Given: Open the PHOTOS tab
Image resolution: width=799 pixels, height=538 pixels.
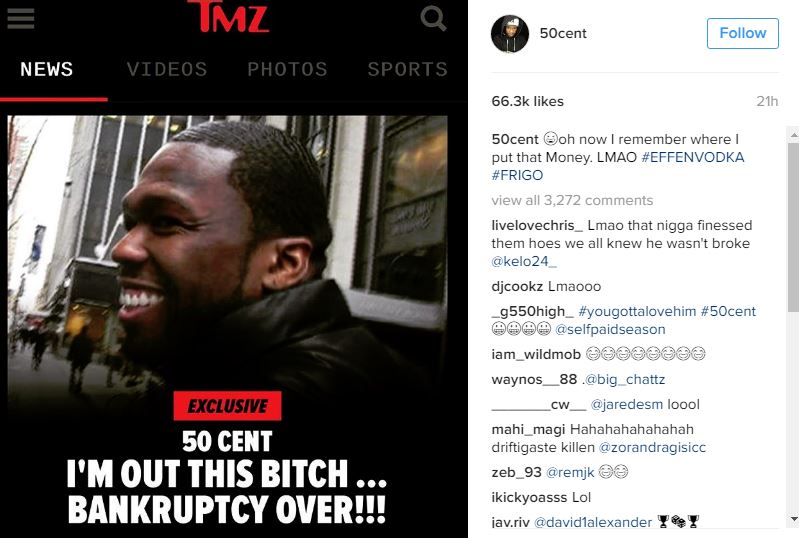Looking at the screenshot, I should click(x=287, y=69).
